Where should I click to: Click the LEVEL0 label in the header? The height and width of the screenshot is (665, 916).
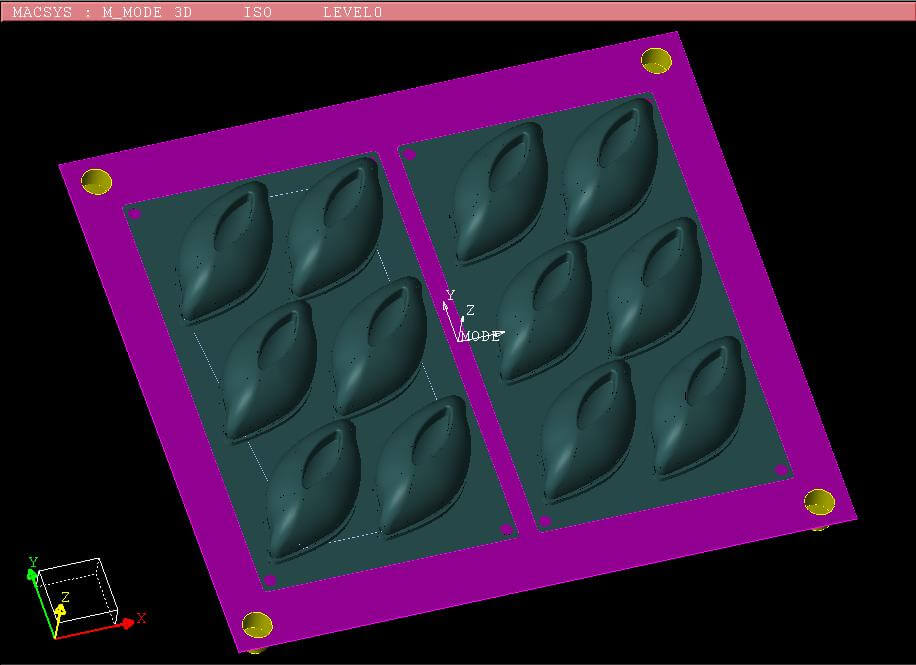click(353, 12)
